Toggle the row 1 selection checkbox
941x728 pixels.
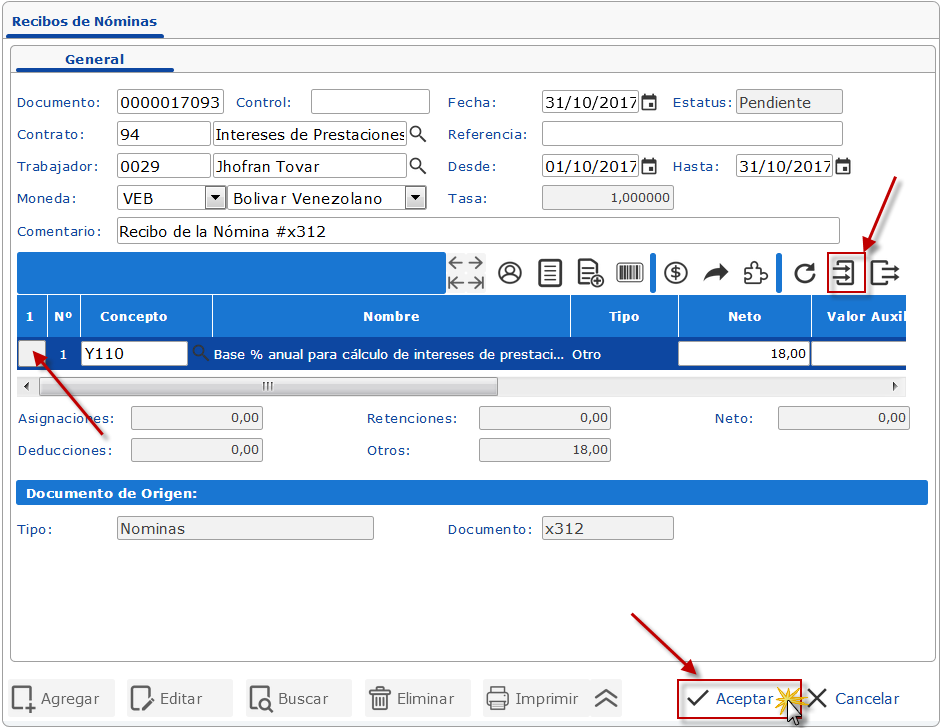32,353
